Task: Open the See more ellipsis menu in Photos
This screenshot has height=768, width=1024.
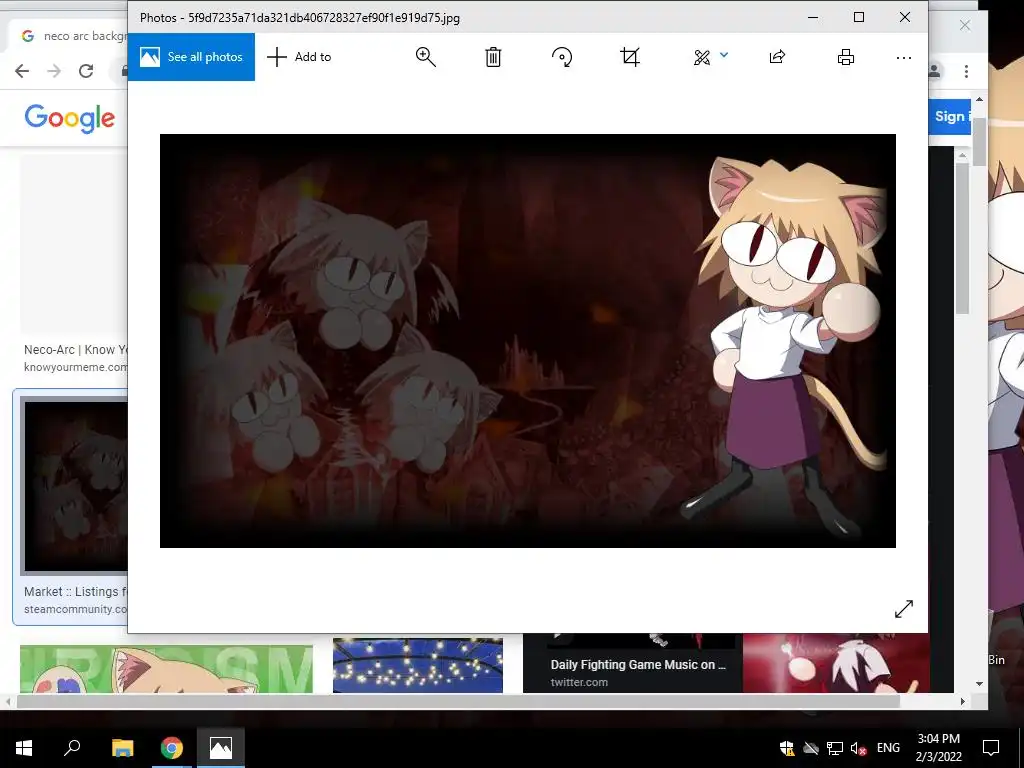Action: (x=904, y=58)
